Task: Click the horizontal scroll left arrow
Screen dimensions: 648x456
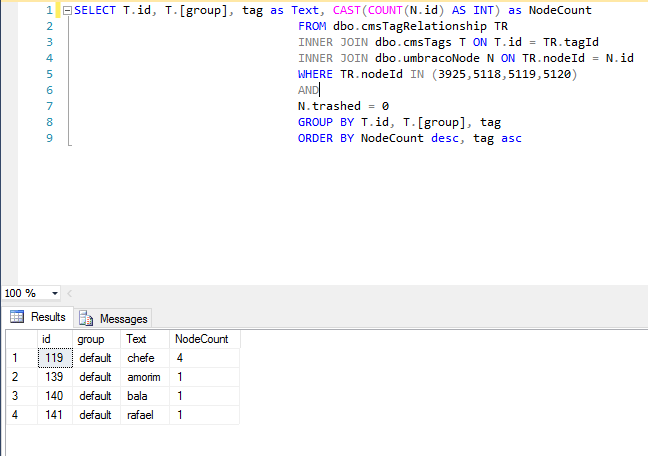Action: (x=69, y=294)
